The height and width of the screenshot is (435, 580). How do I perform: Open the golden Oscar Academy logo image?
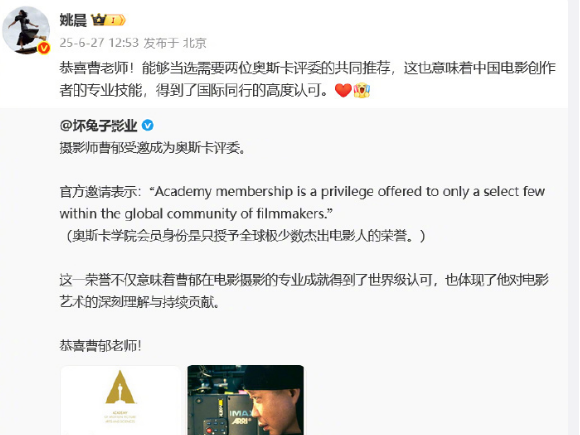121,400
